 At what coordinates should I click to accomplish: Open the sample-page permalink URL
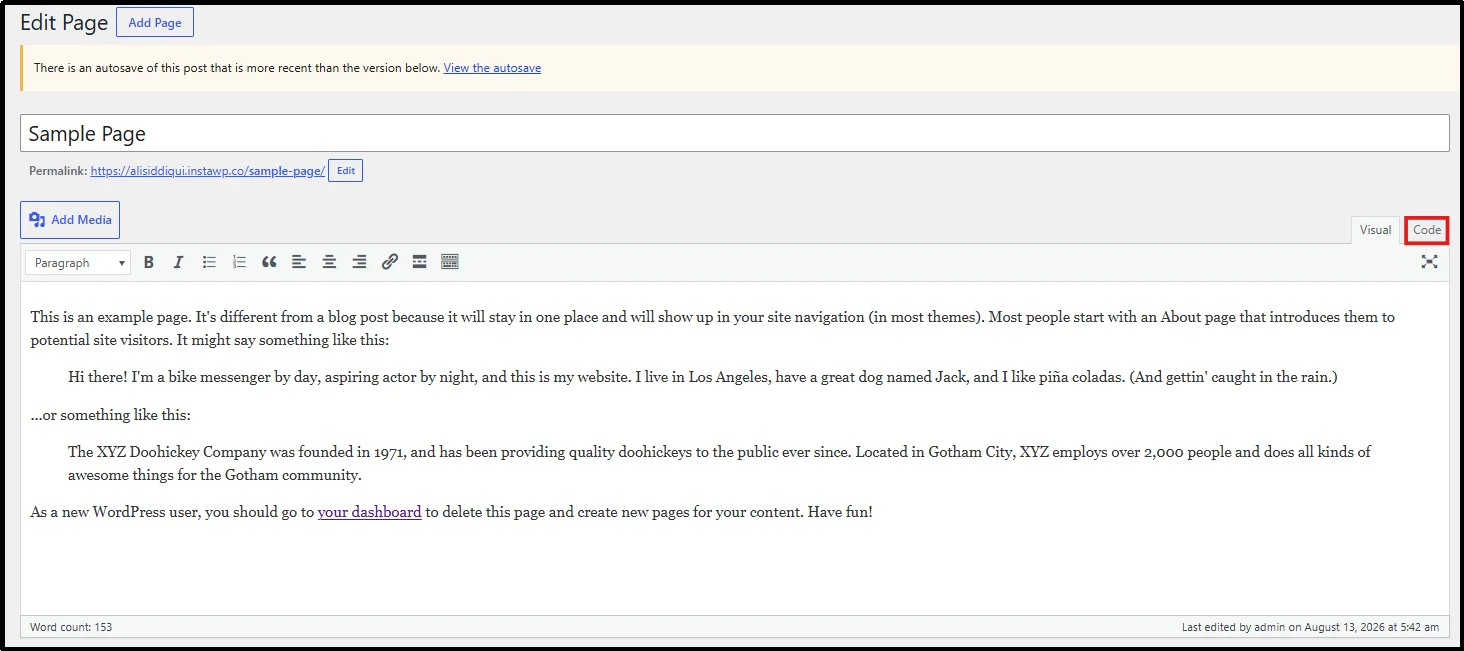pos(208,171)
